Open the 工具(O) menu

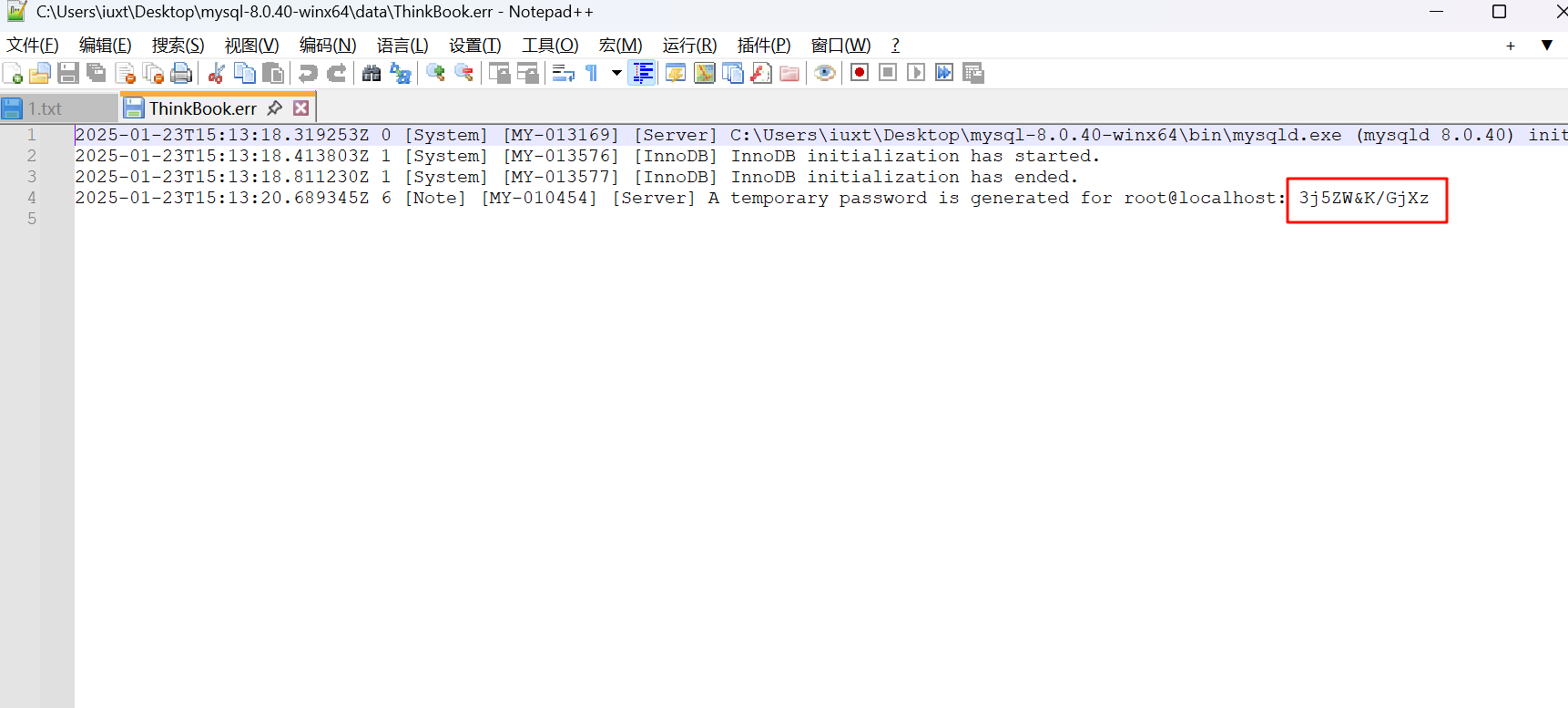pyautogui.click(x=550, y=46)
